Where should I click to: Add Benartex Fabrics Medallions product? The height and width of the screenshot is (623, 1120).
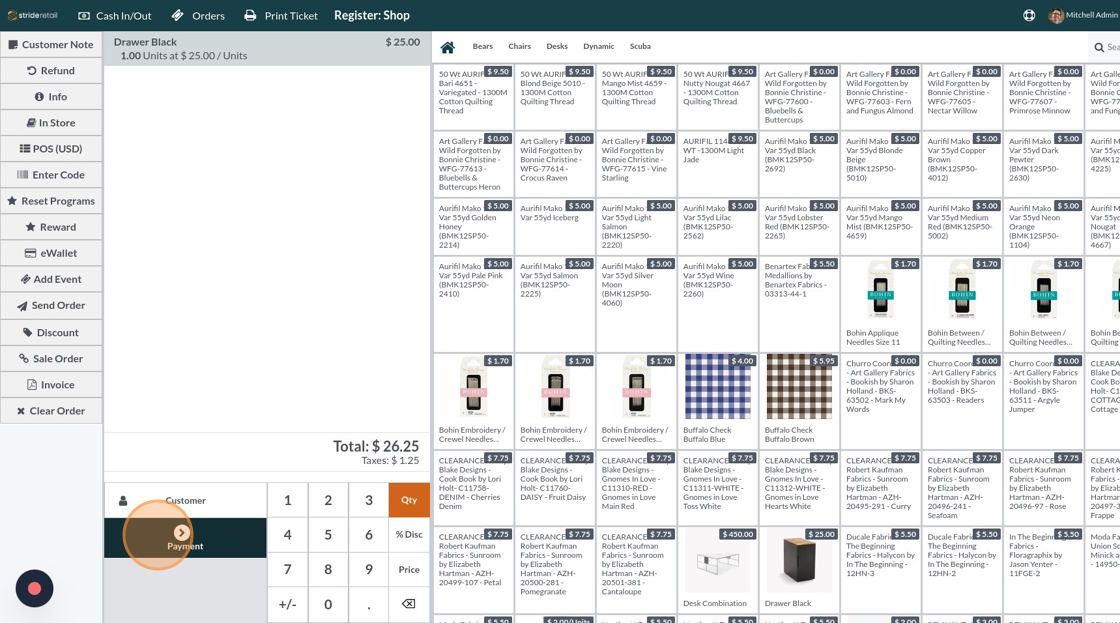pos(799,303)
